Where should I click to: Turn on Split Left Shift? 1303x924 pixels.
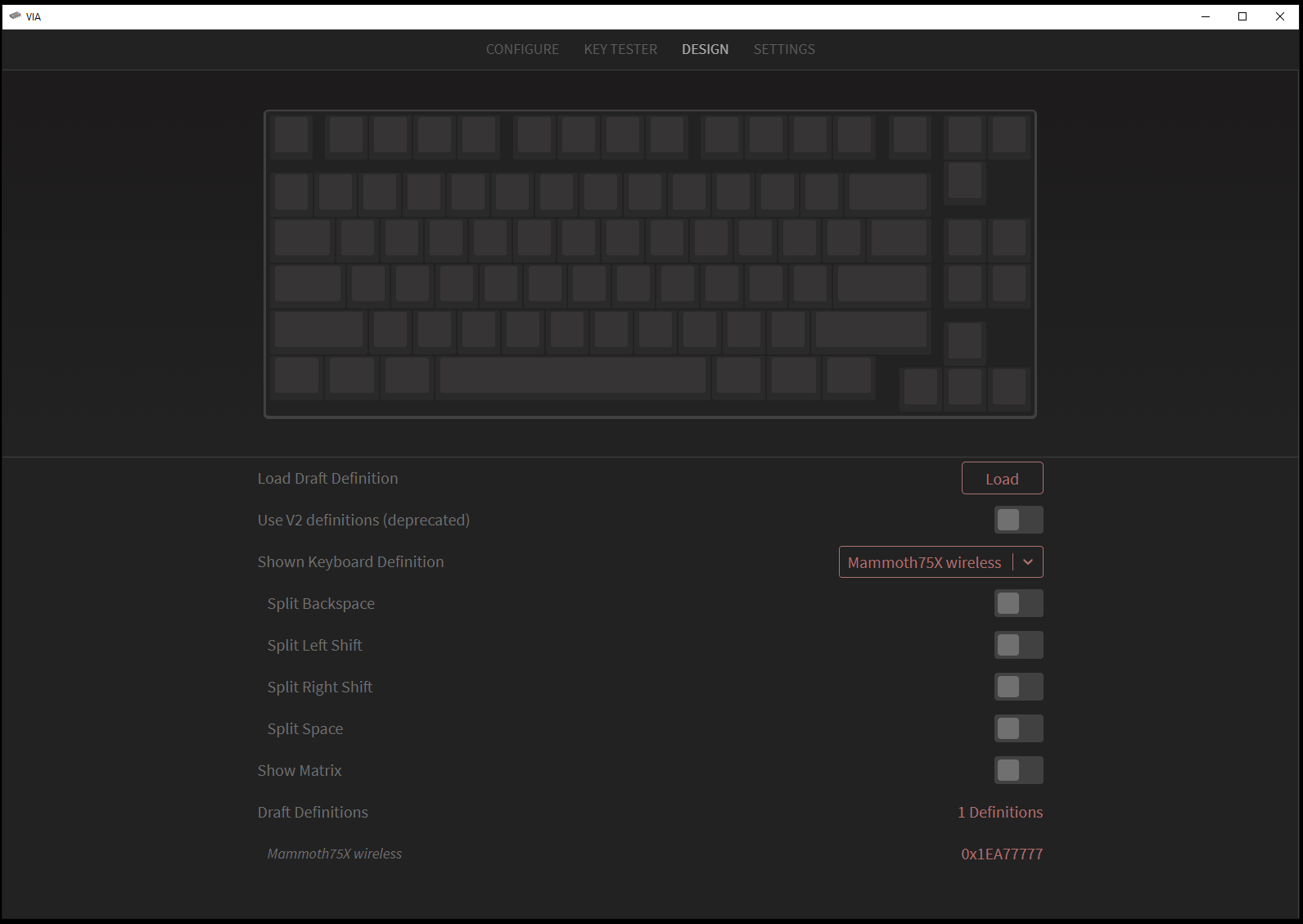tap(1018, 645)
